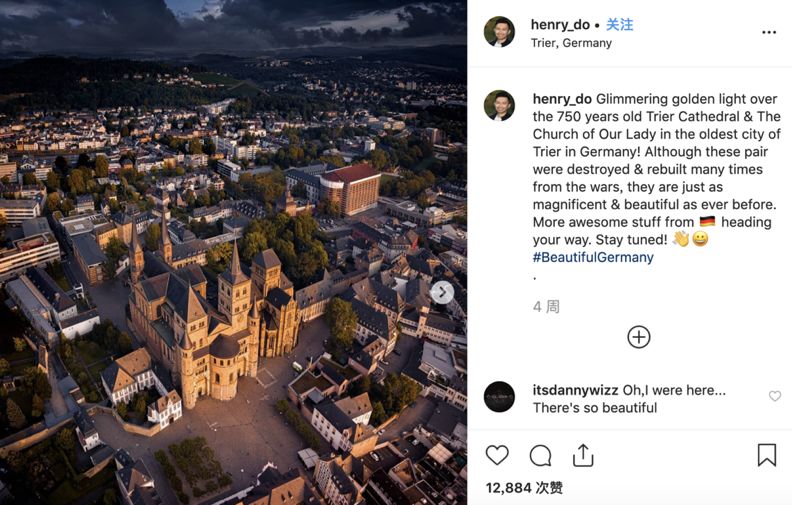Load more comments with the plus circle
This screenshot has height=505, width=792.
pos(639,337)
